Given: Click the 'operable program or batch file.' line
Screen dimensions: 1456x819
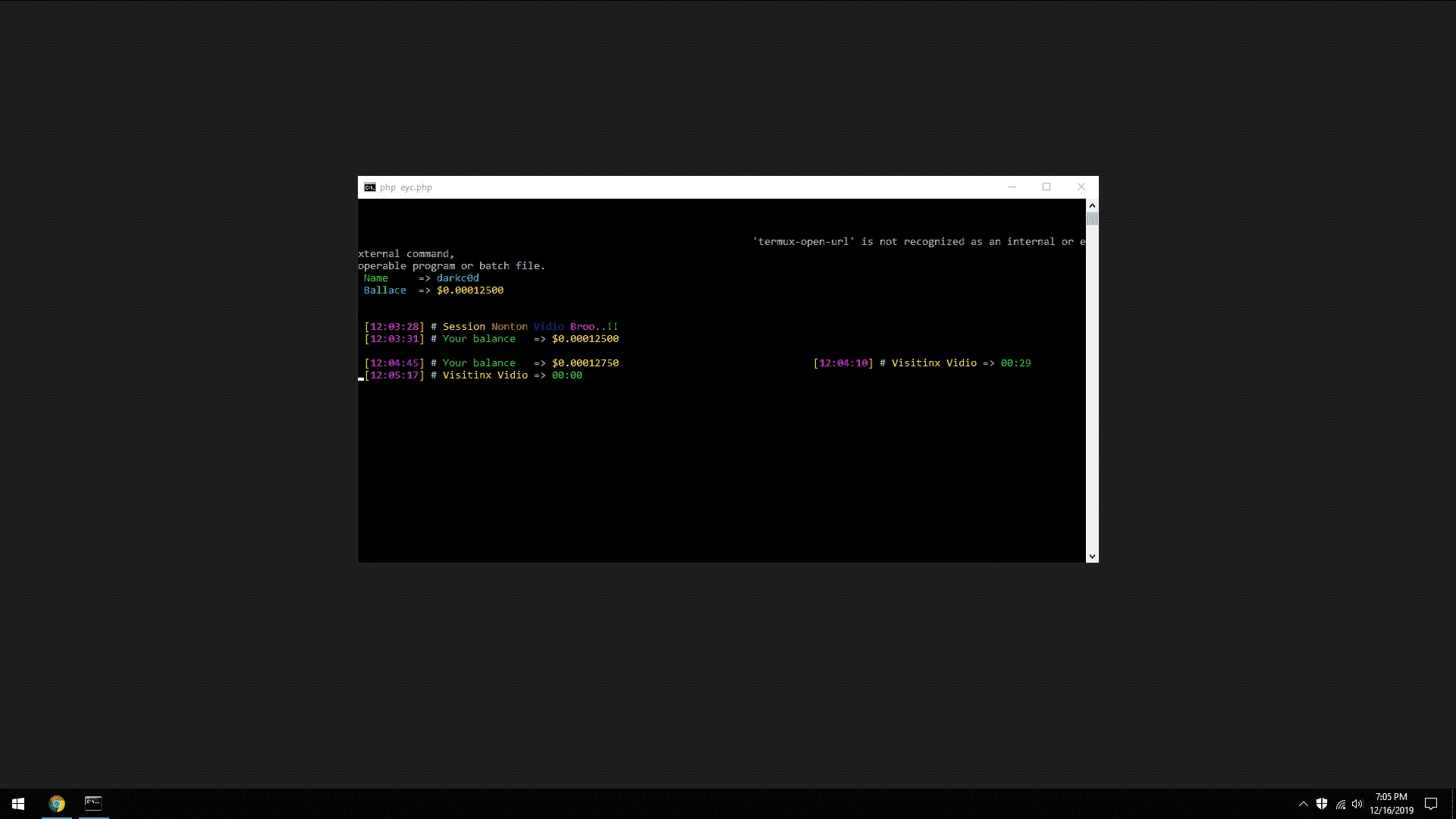Looking at the screenshot, I should click(452, 266).
